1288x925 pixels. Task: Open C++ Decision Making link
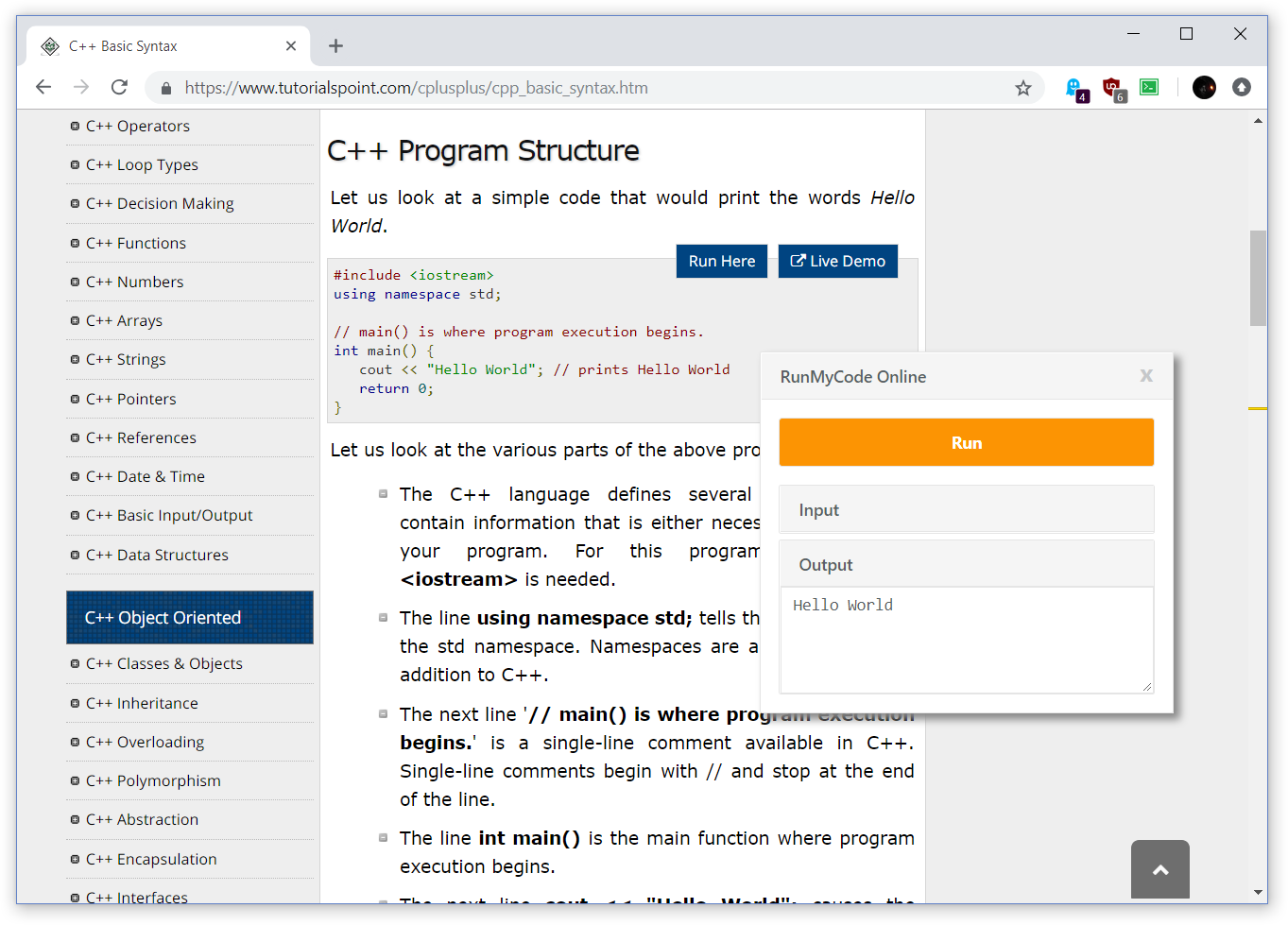(160, 203)
